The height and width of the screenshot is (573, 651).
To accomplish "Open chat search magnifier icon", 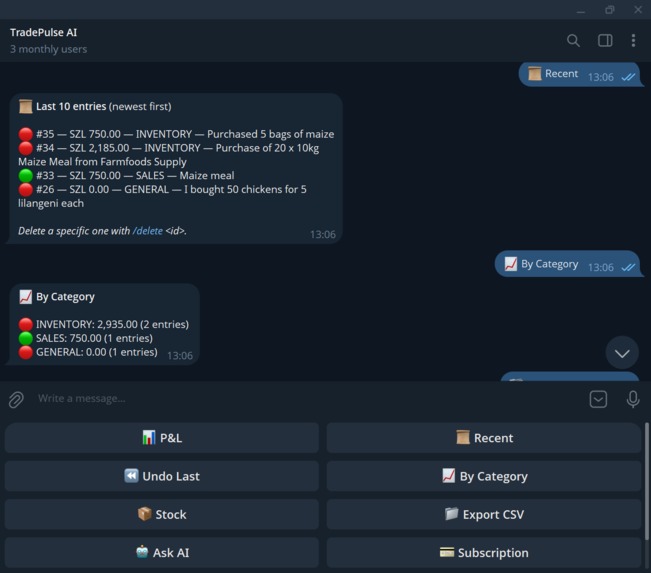I will pyautogui.click(x=573, y=41).
